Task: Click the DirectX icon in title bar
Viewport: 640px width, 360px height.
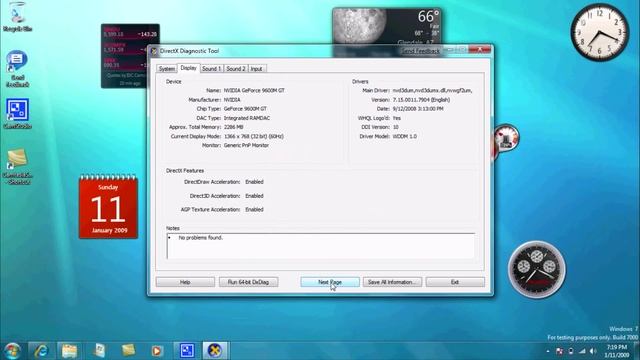Action: click(x=154, y=51)
